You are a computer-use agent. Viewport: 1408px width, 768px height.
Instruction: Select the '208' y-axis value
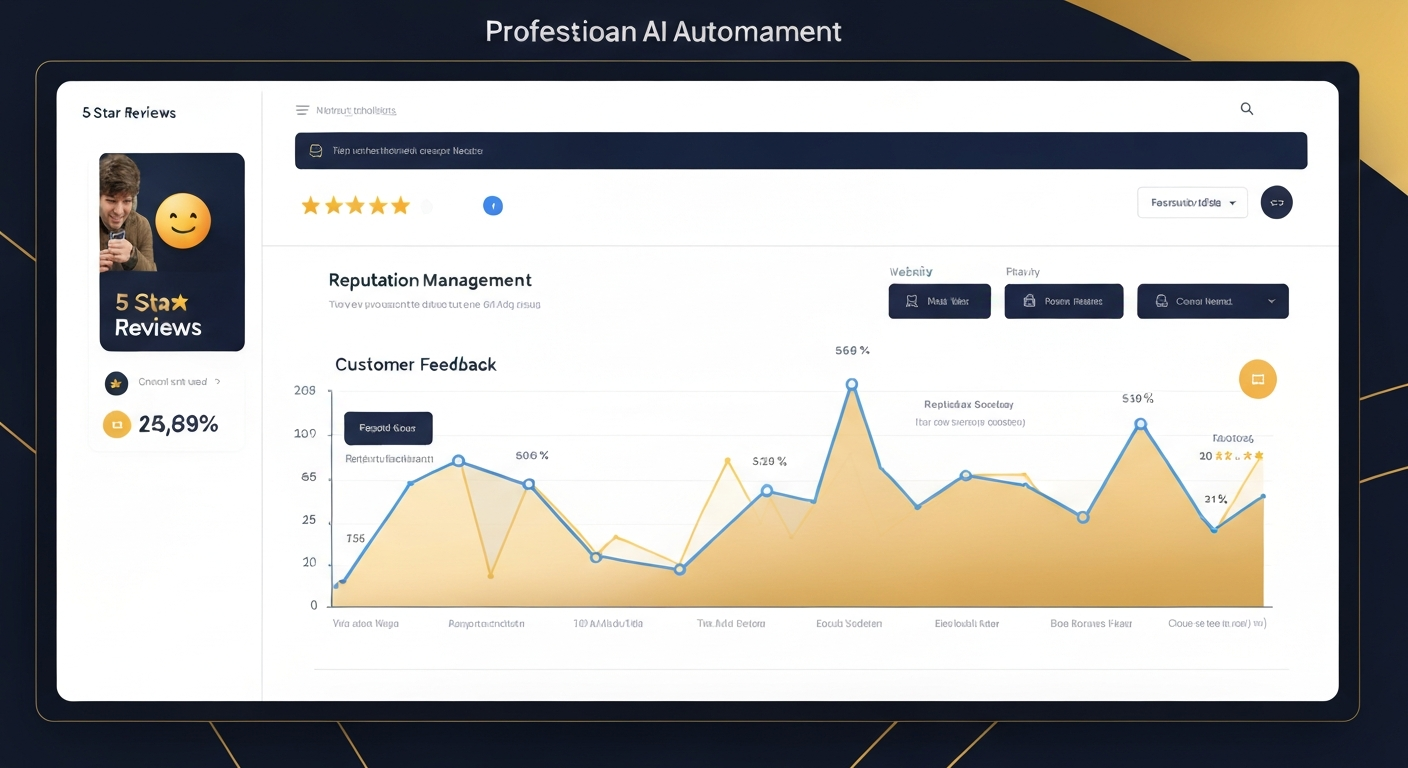(305, 391)
